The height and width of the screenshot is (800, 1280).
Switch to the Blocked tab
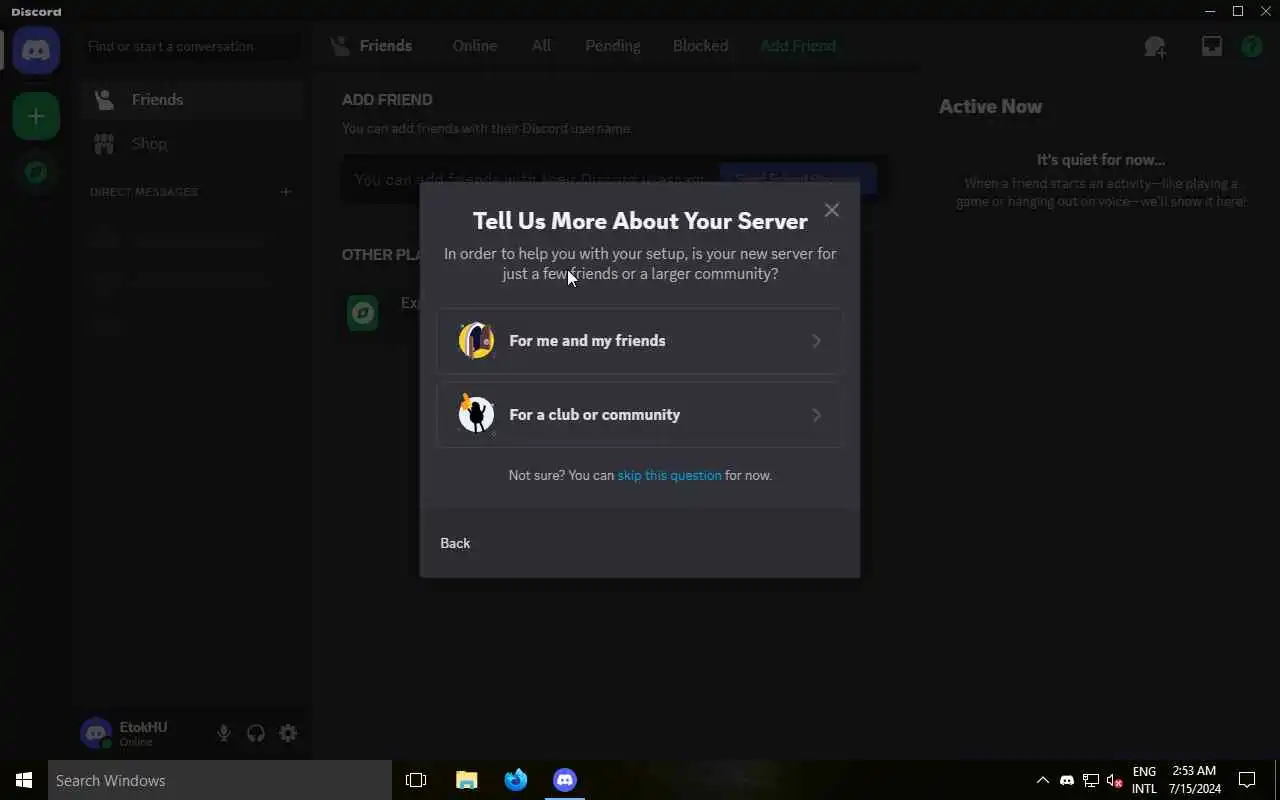[x=700, y=46]
